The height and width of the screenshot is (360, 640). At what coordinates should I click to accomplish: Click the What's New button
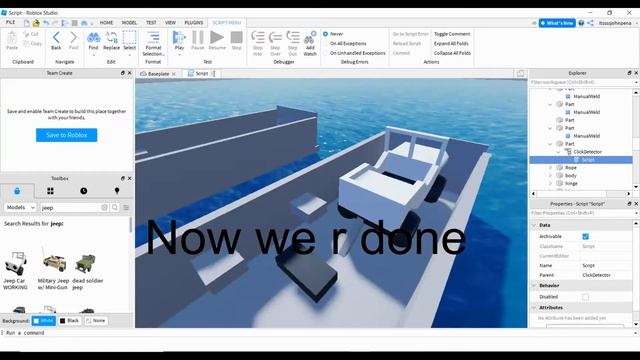tap(557, 23)
